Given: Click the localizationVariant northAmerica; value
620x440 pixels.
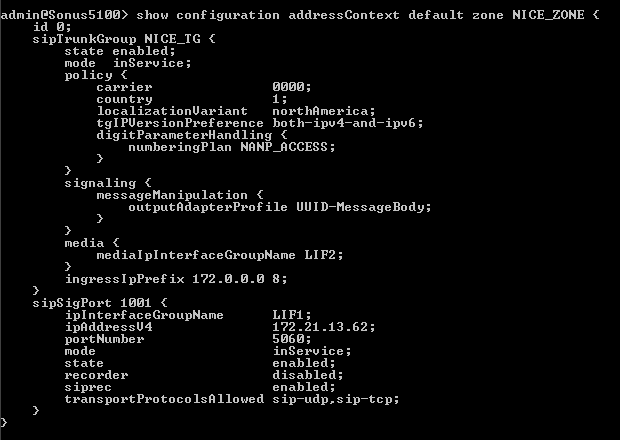Looking at the screenshot, I should click(323, 111).
